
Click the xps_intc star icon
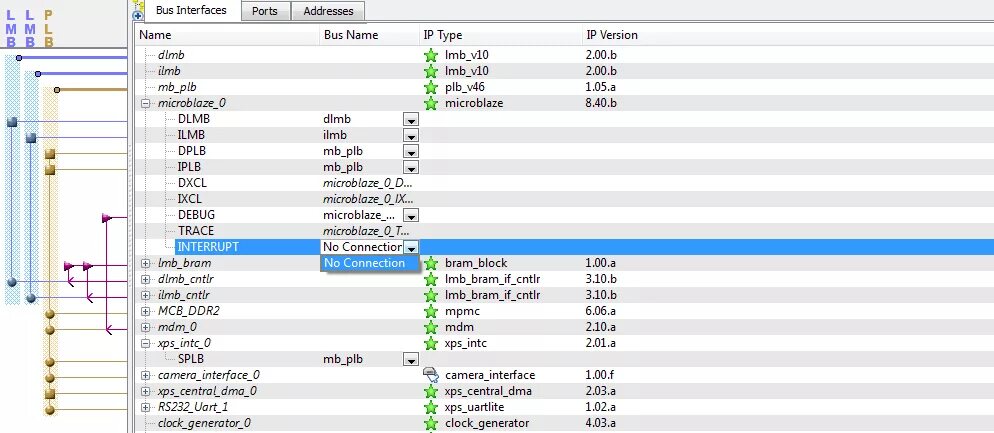[431, 343]
